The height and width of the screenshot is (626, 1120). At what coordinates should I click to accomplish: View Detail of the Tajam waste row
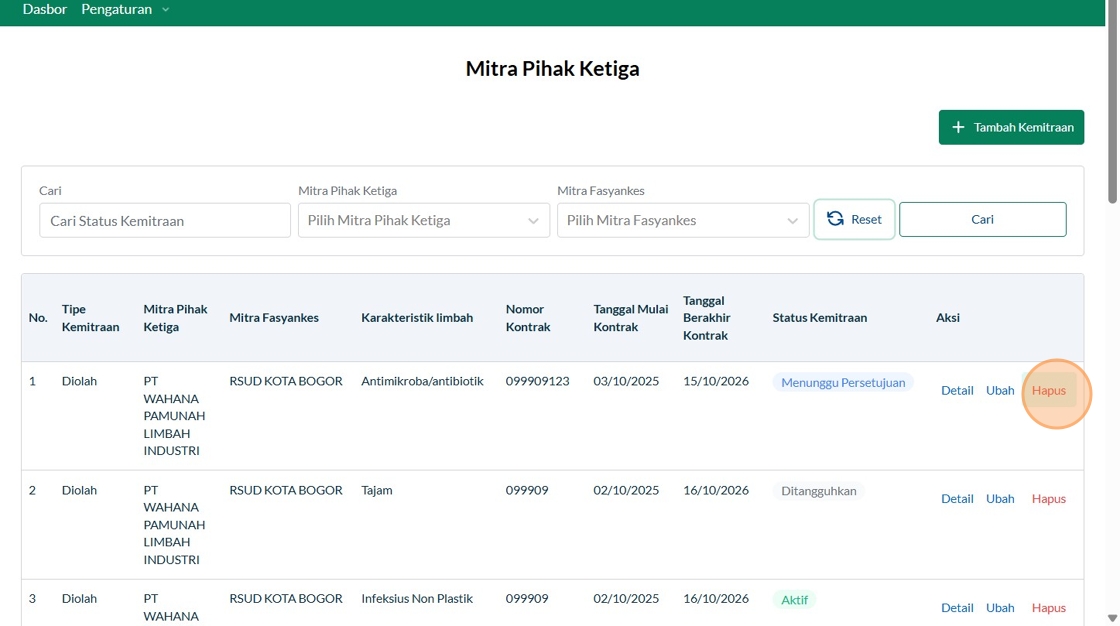957,499
